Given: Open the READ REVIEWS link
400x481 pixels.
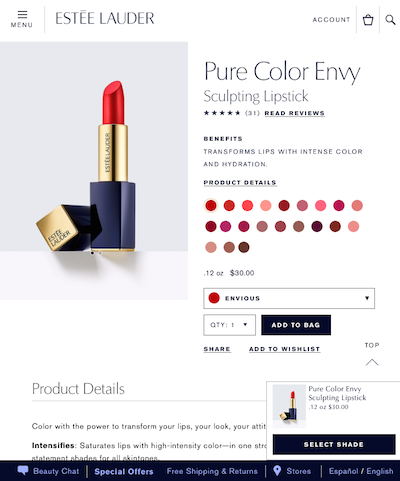Looking at the screenshot, I should (x=295, y=113).
